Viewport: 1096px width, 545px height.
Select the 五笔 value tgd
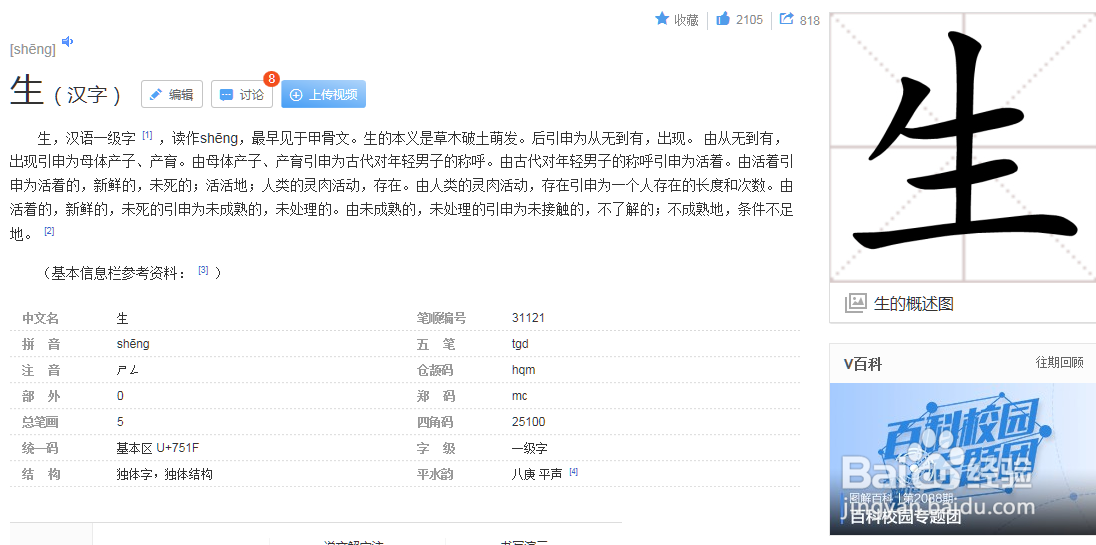coord(520,344)
